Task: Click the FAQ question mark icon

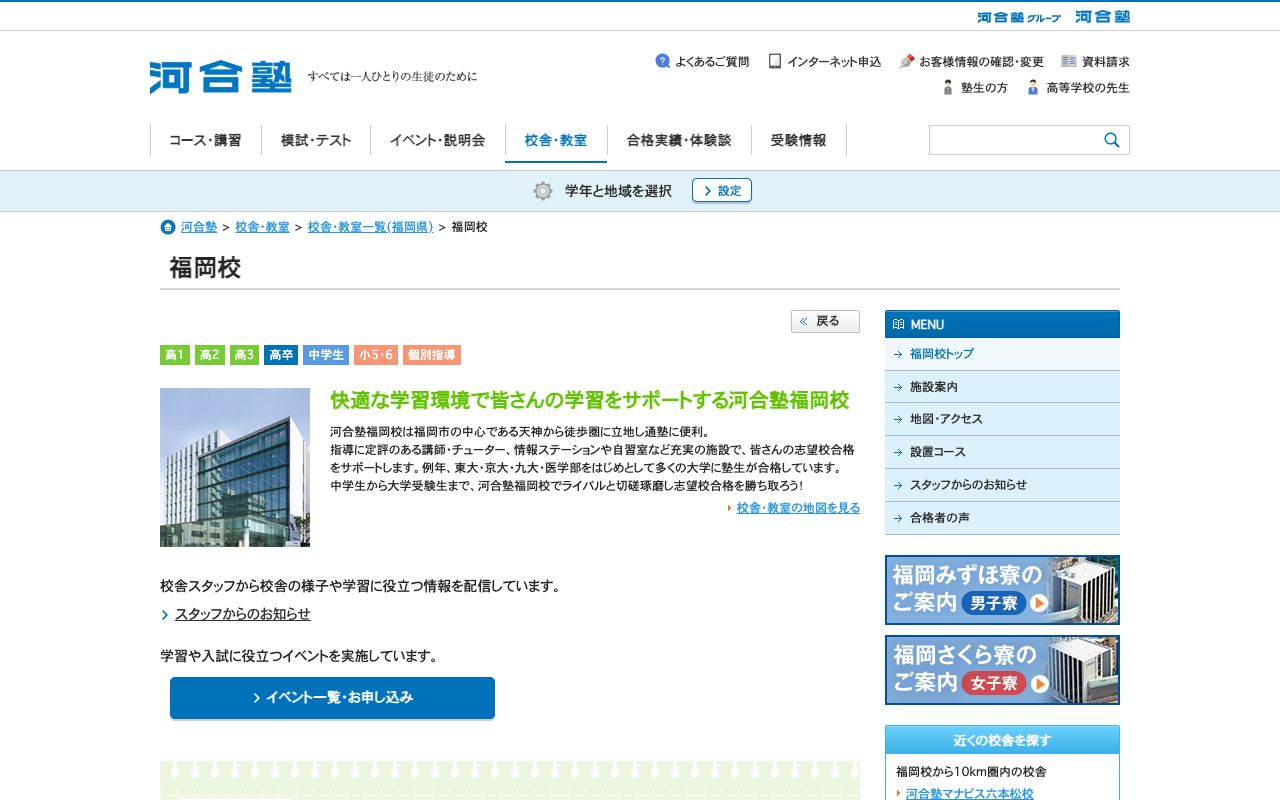Action: (662, 61)
